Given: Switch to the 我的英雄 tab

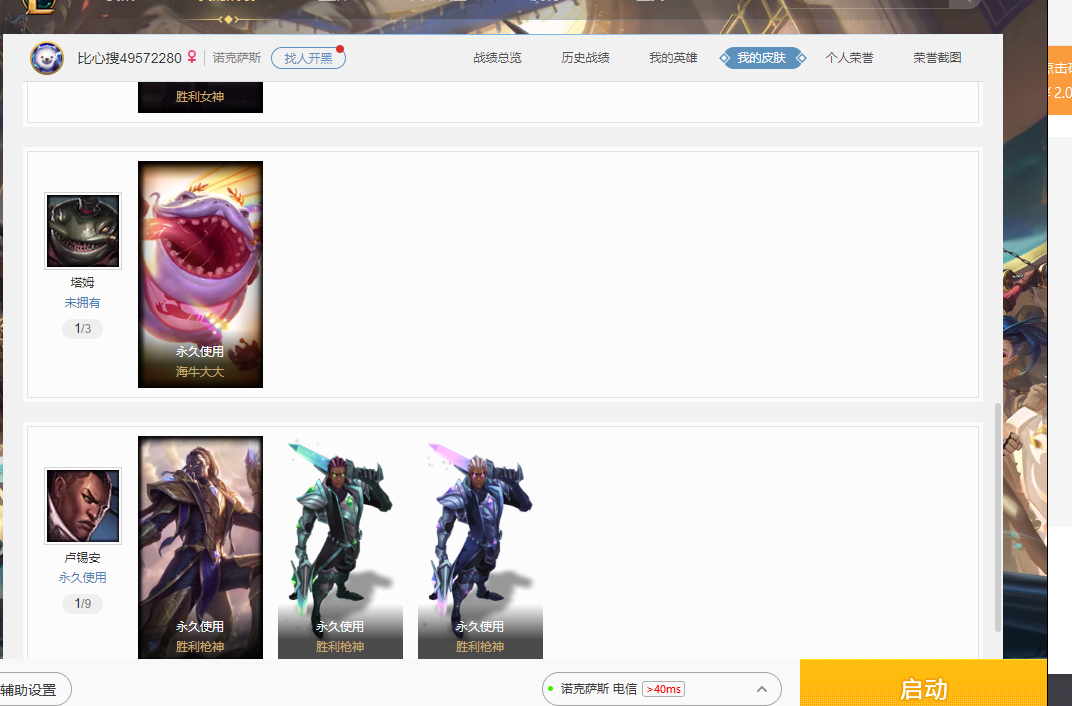Looking at the screenshot, I should click(x=673, y=58).
